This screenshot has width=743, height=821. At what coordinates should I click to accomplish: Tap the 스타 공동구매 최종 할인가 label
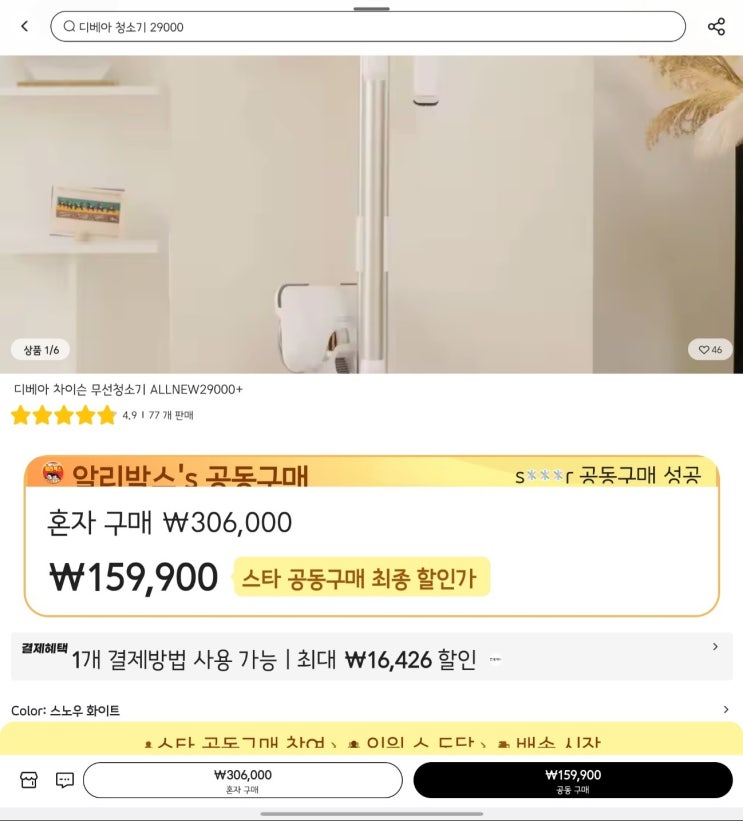[361, 578]
